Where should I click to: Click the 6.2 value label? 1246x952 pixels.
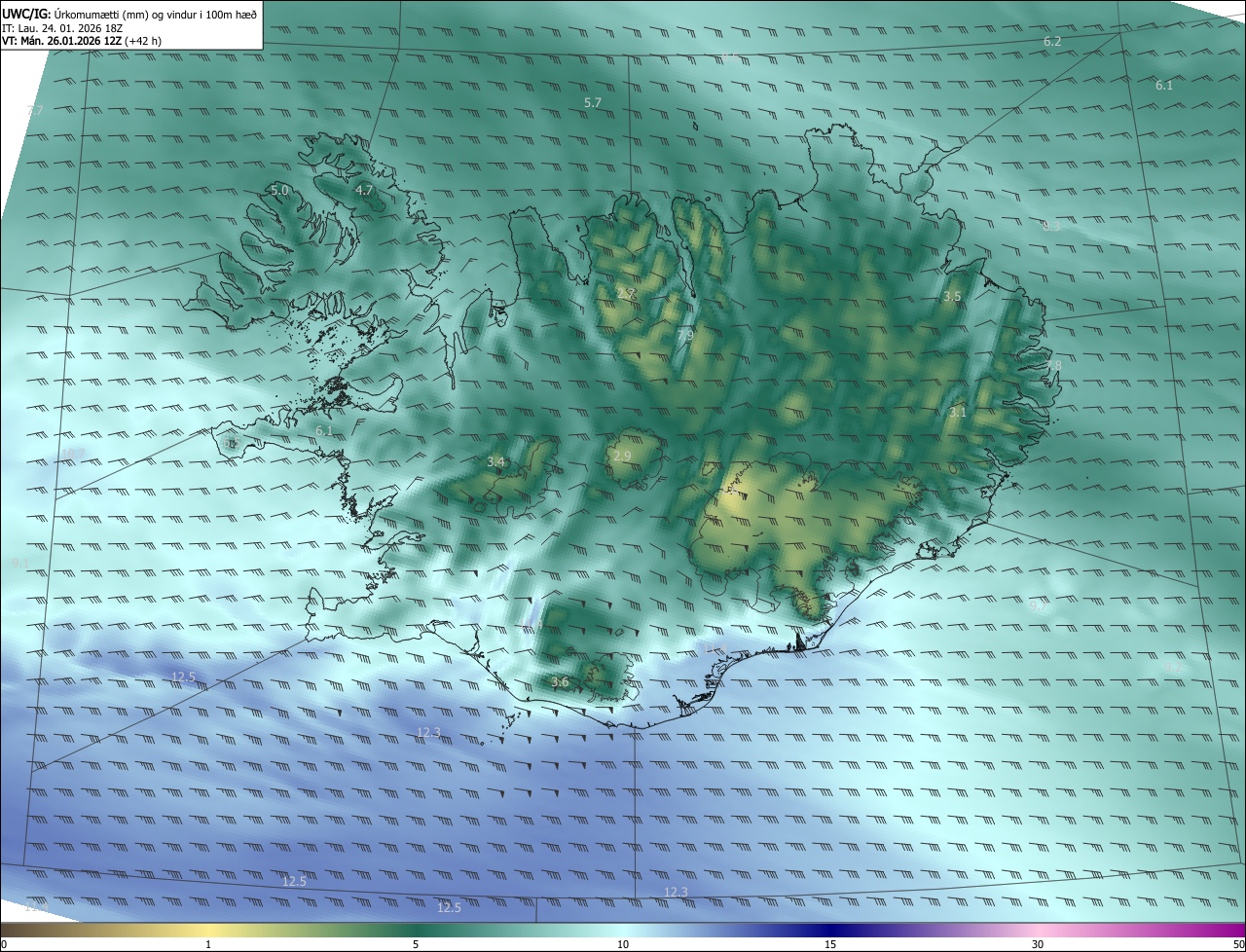click(x=1052, y=41)
